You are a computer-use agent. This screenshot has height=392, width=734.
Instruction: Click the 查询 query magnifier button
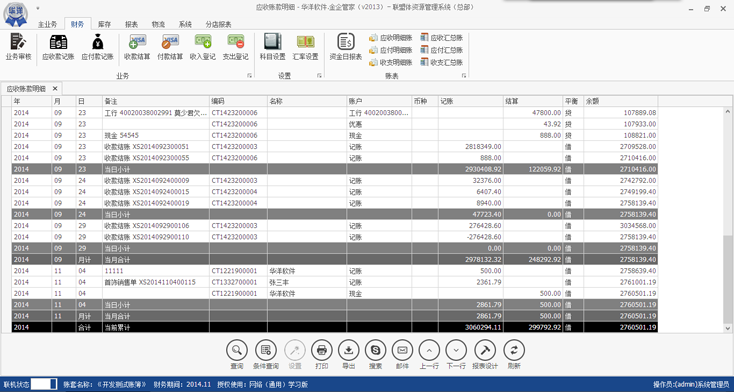[237, 350]
